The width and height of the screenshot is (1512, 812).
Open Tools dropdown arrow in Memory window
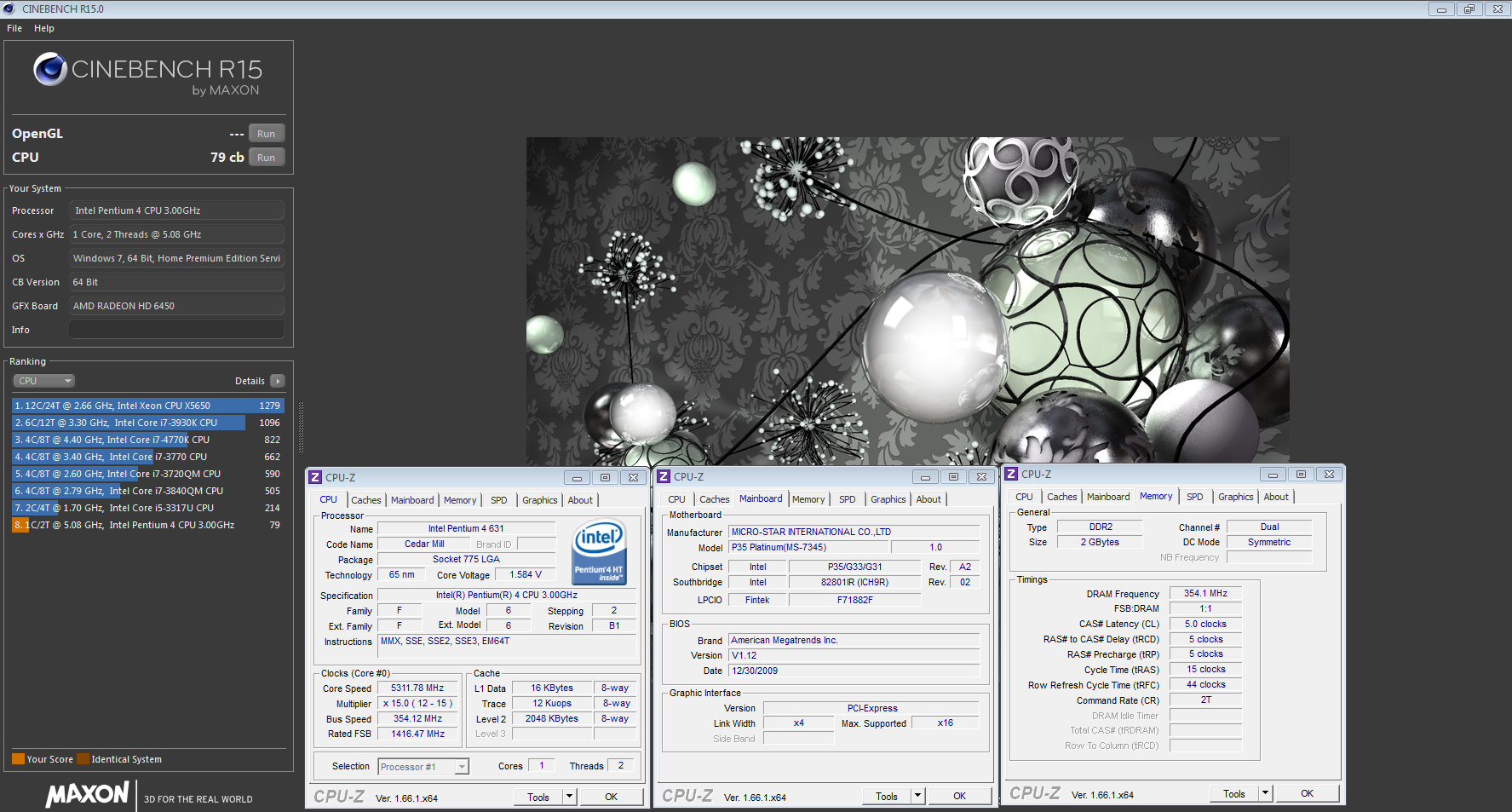1266,793
